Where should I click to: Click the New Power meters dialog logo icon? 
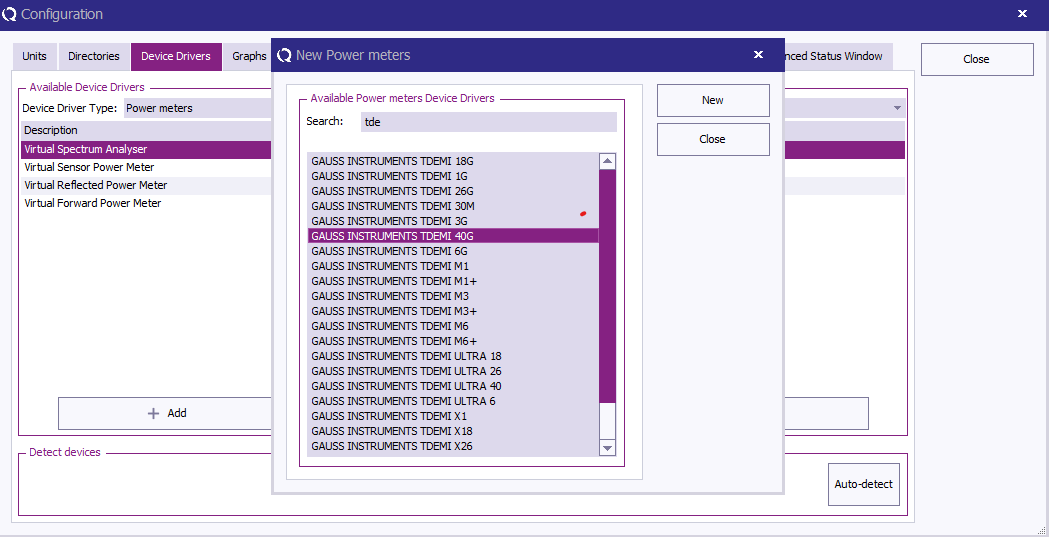point(284,55)
